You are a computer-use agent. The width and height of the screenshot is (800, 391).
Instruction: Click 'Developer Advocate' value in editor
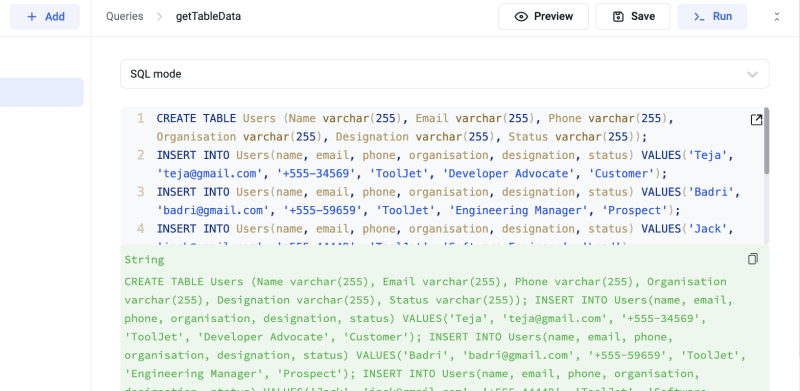pos(508,174)
